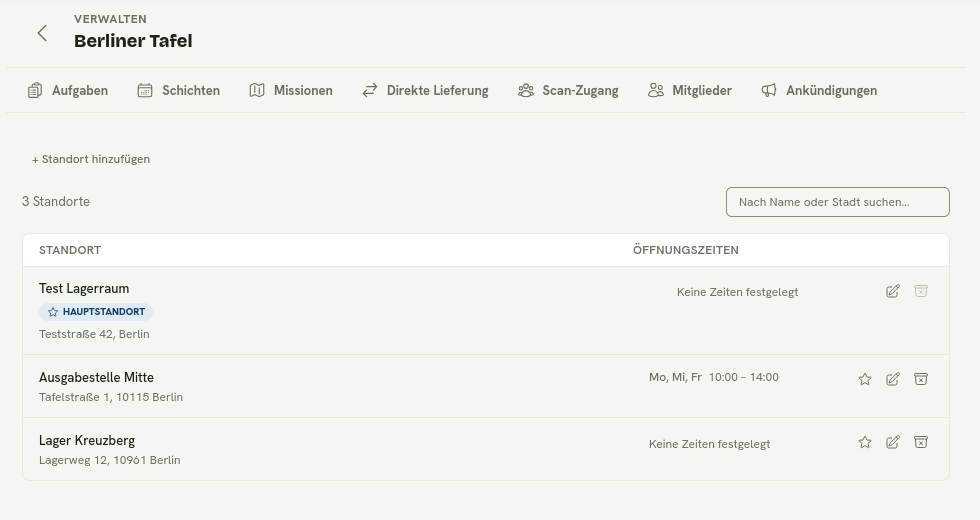Mark Ausgabestelle Mitte as main location
980x520 pixels.
864,379
